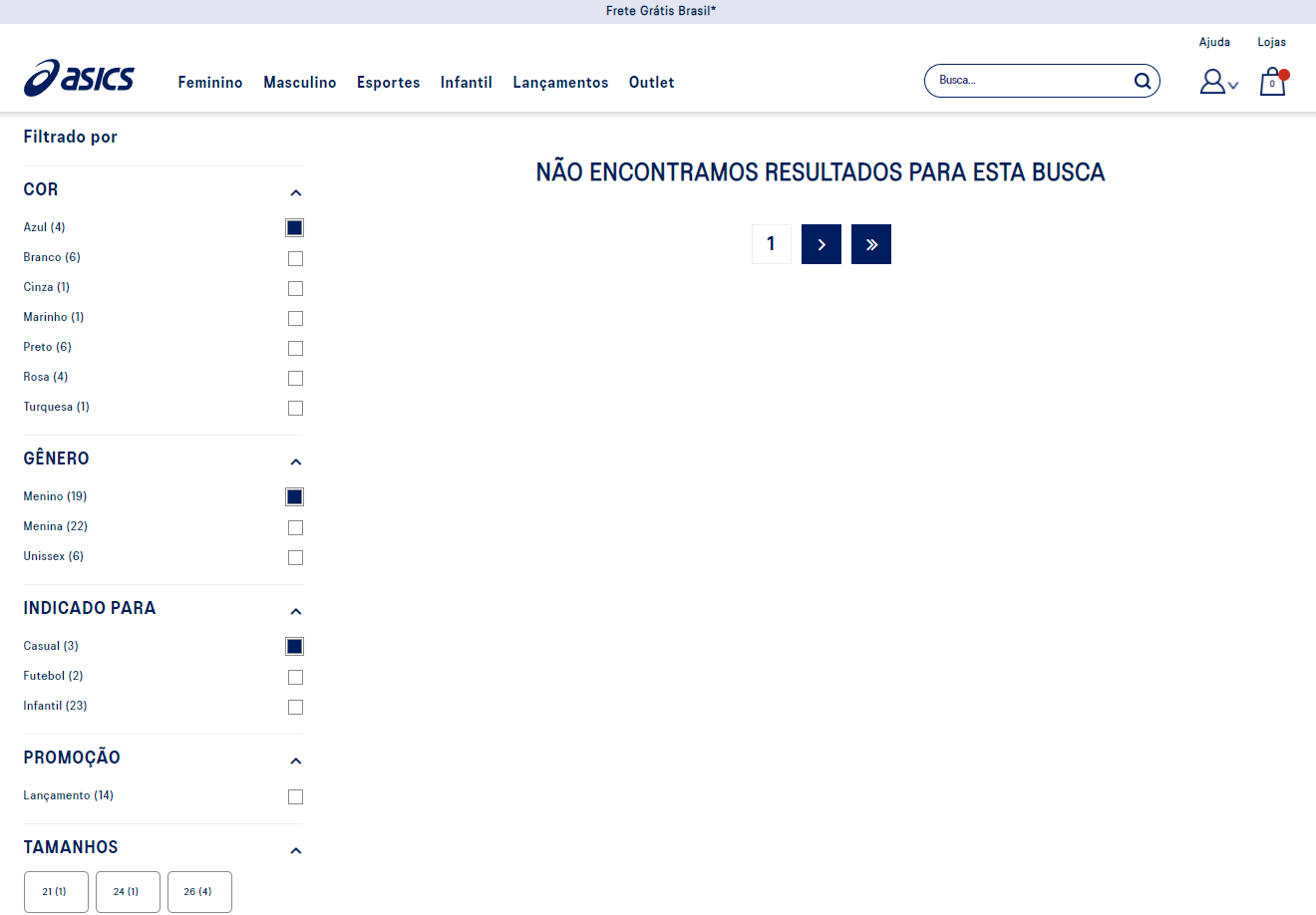This screenshot has width=1316, height=915.
Task: Select size 26 button
Action: coord(199,892)
